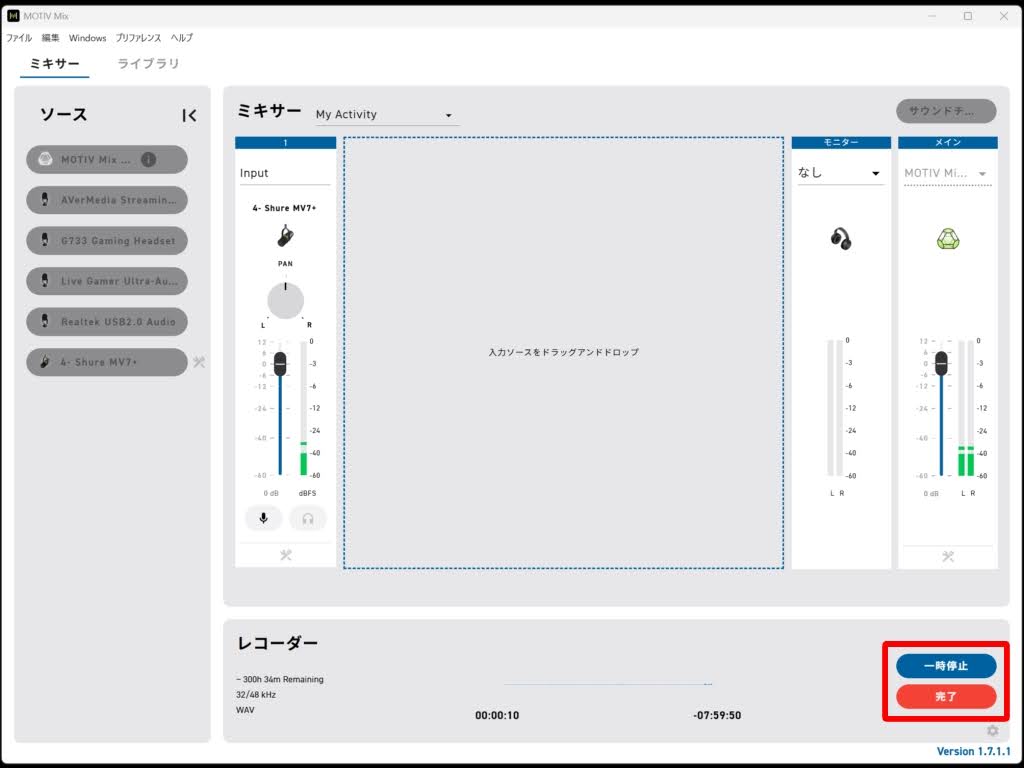Click the recorder settings gear icon
Viewport: 1024px width, 768px height.
click(992, 731)
